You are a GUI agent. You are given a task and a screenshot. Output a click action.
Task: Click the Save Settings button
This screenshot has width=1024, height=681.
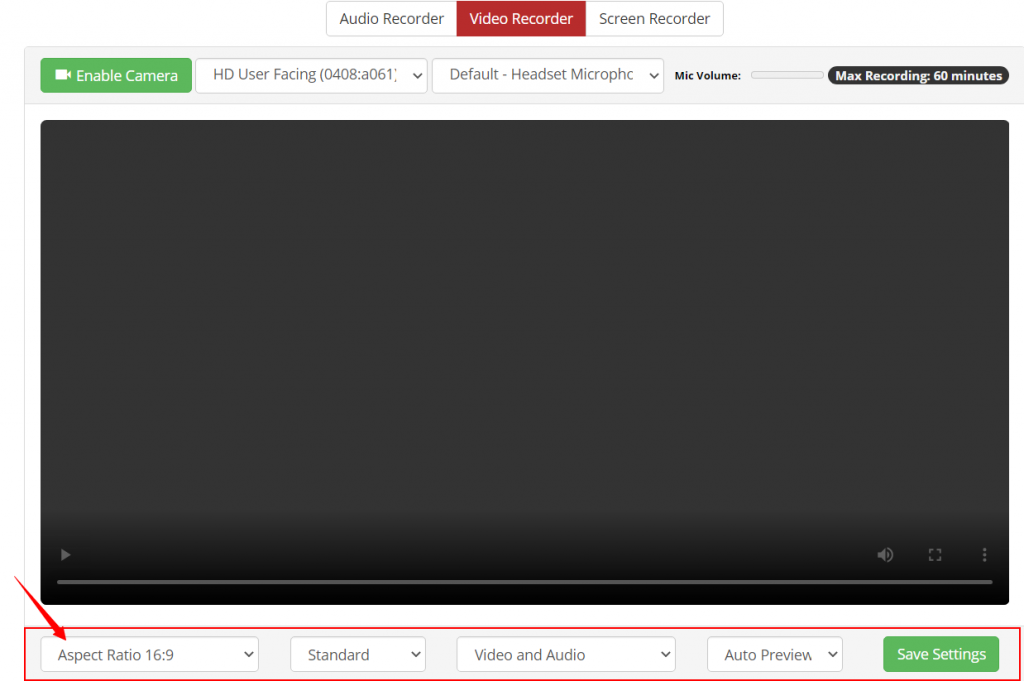pos(941,654)
